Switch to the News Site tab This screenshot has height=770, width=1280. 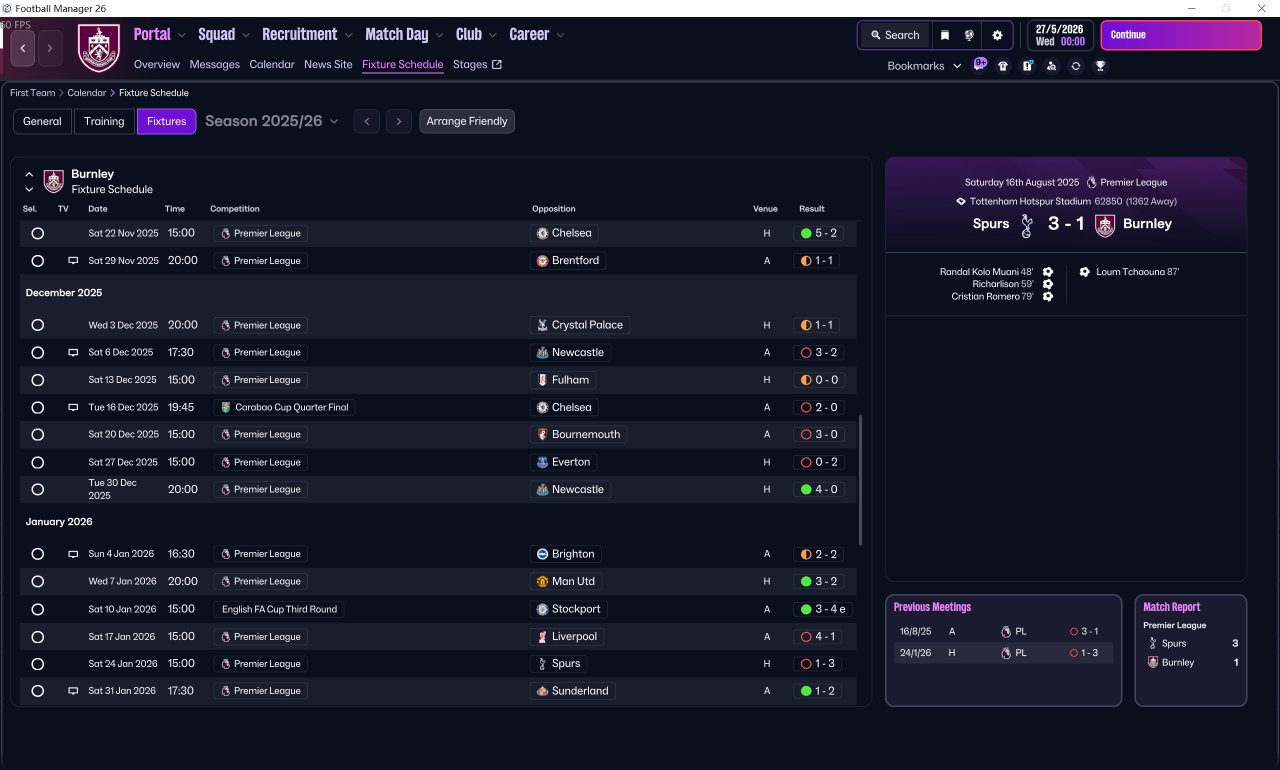[x=328, y=64]
